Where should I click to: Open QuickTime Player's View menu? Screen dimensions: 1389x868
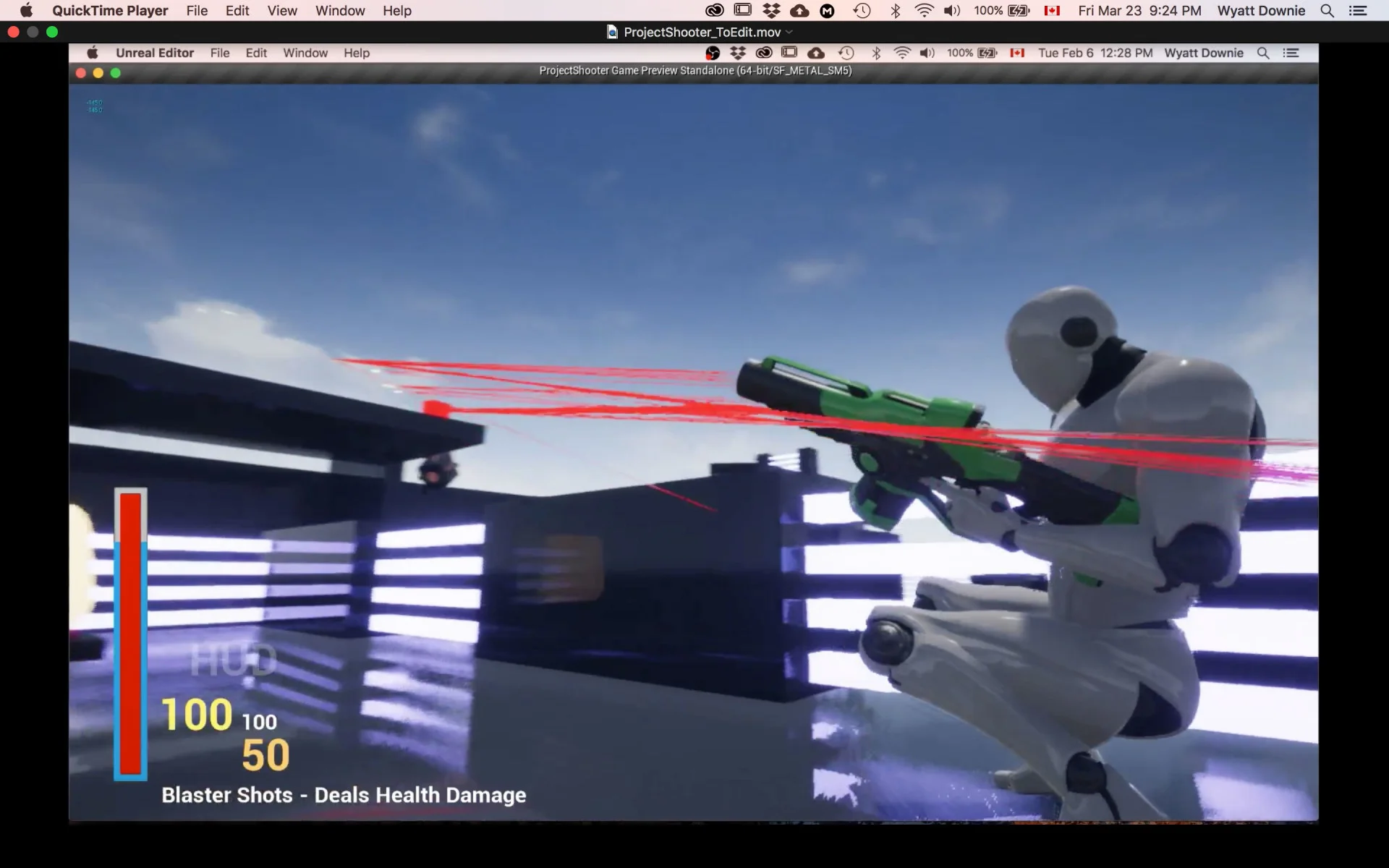point(282,10)
